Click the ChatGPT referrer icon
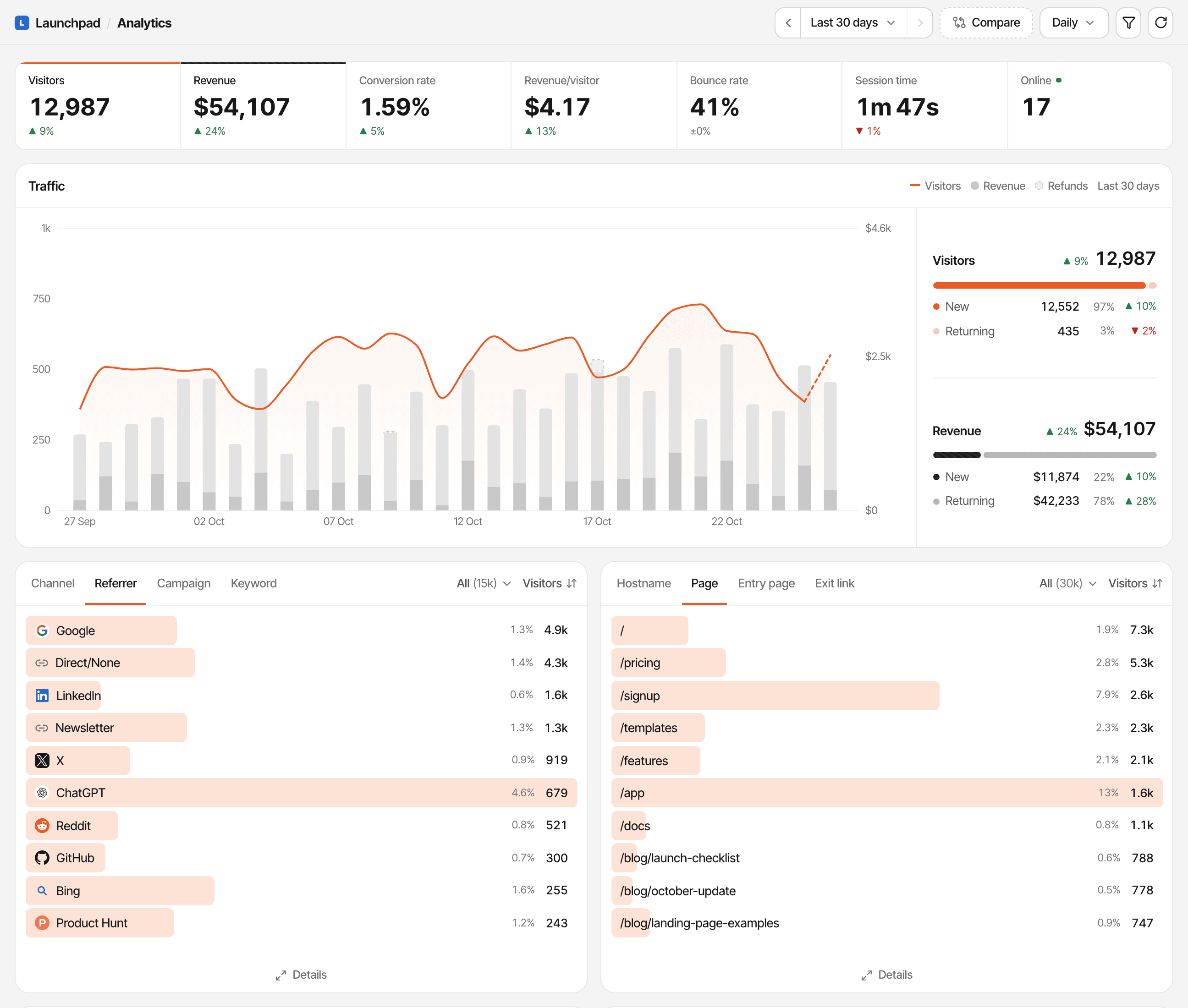Image resolution: width=1188 pixels, height=1008 pixels. (42, 793)
